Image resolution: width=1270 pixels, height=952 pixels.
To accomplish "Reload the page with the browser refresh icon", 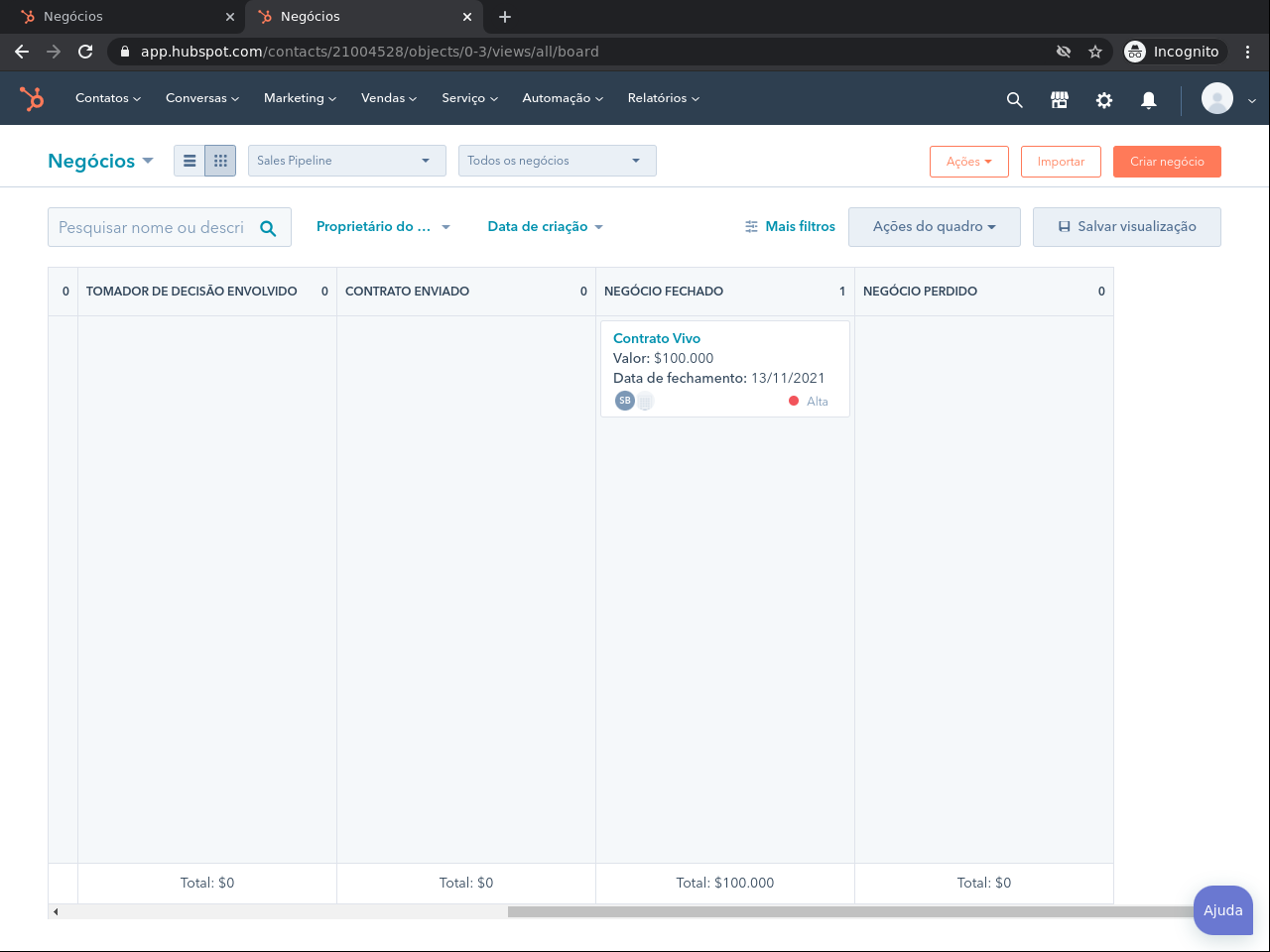I will pos(85,52).
